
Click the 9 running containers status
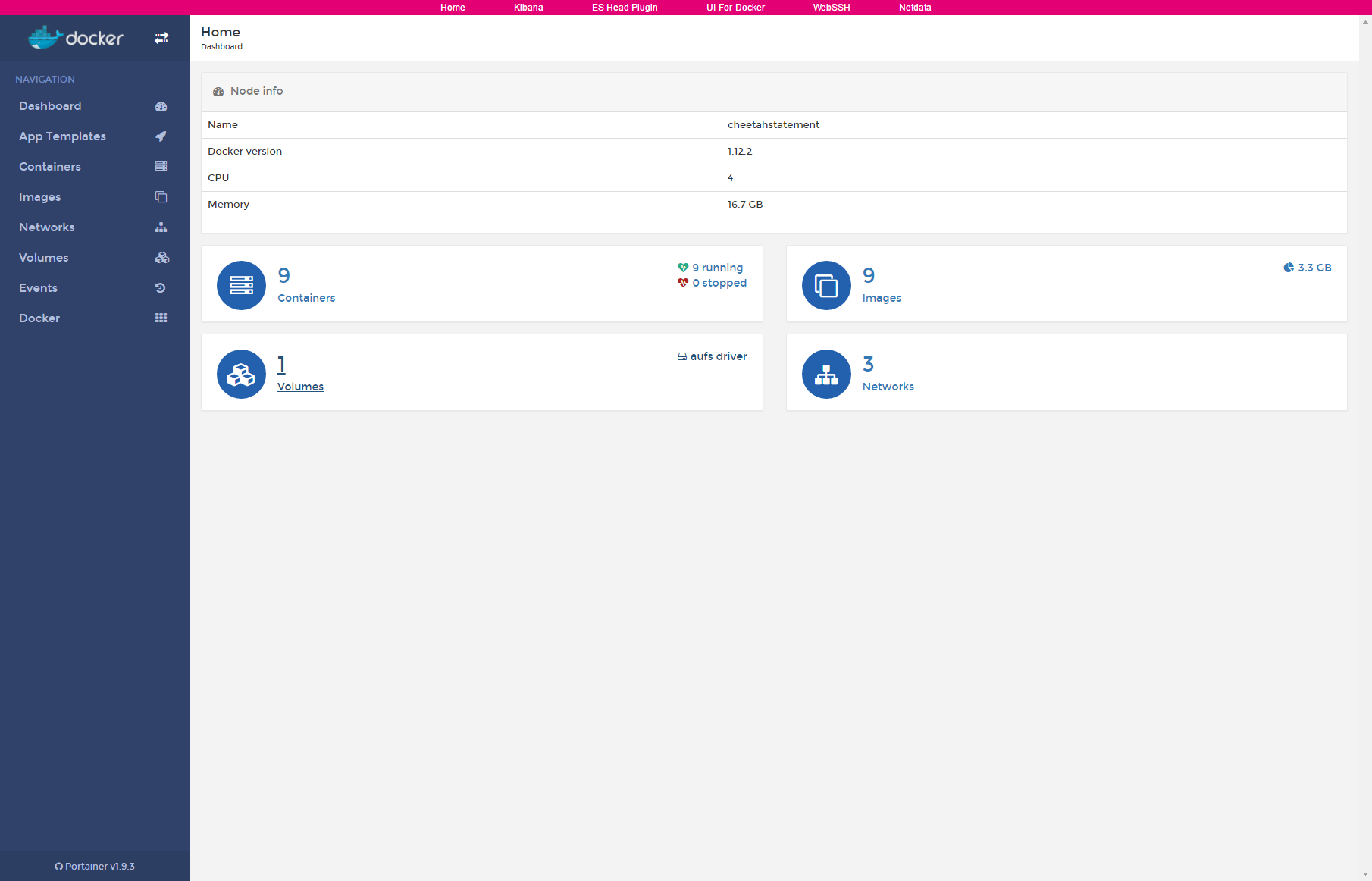(x=716, y=268)
